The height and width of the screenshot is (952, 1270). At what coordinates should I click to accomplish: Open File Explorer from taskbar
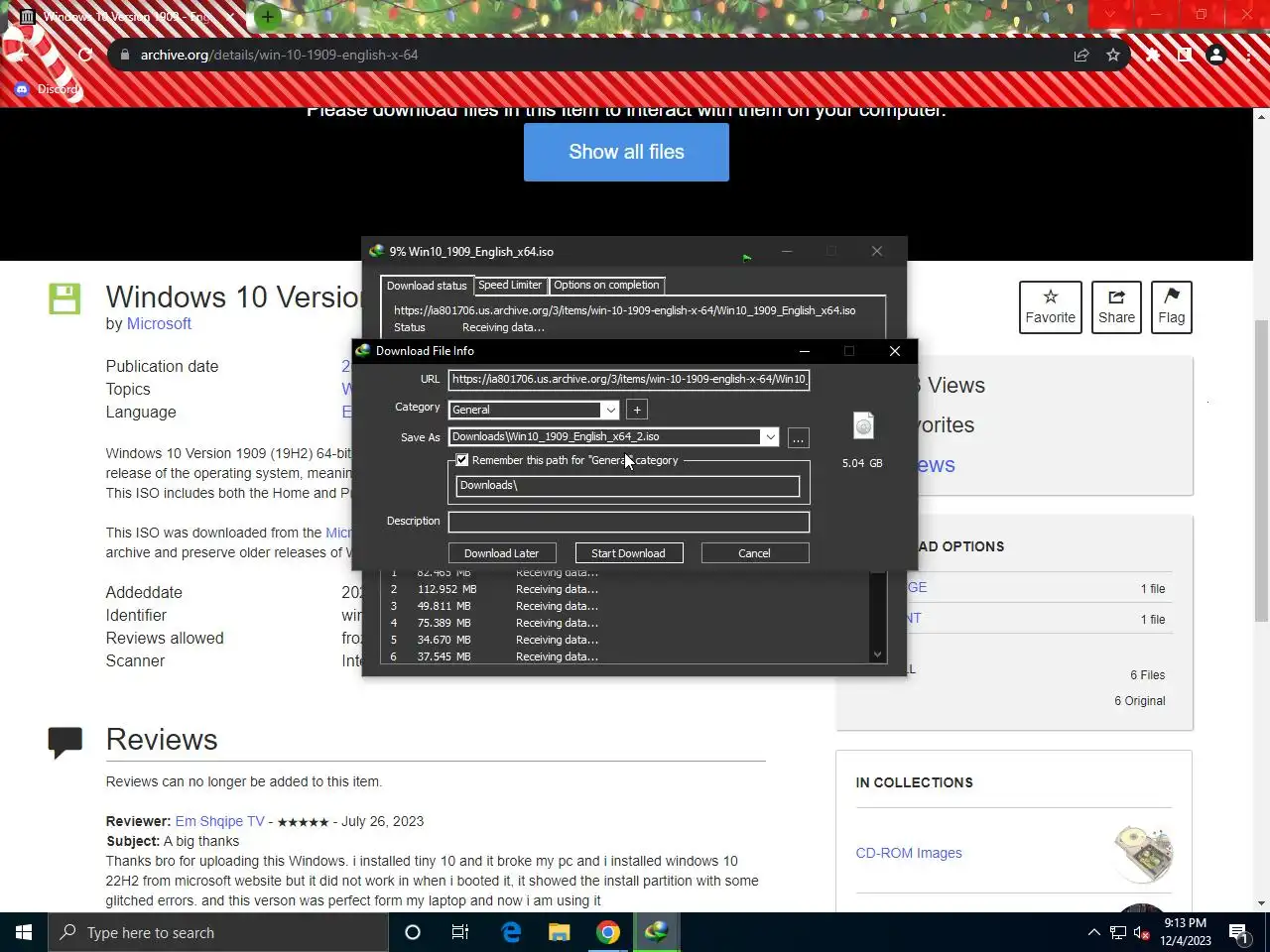click(560, 932)
